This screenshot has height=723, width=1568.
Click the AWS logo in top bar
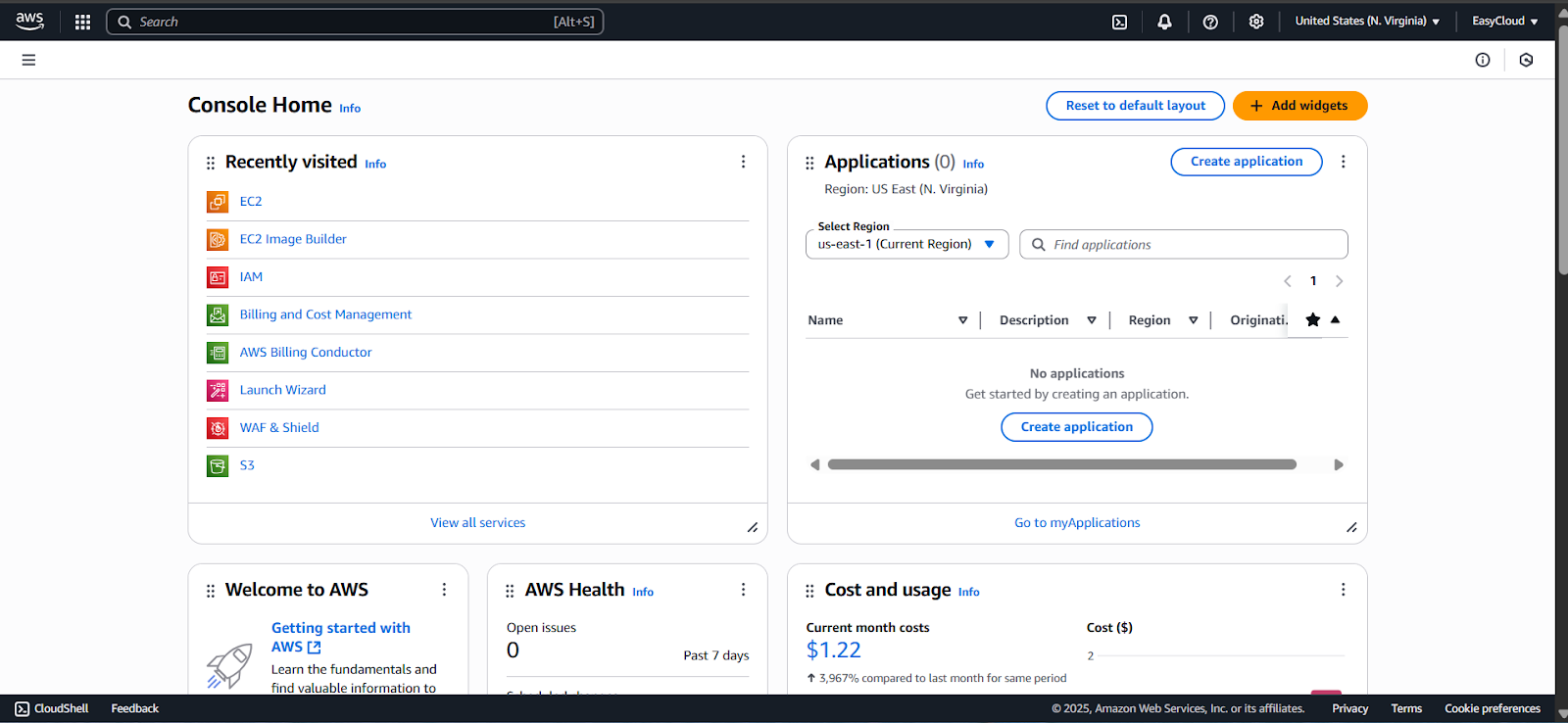[29, 21]
